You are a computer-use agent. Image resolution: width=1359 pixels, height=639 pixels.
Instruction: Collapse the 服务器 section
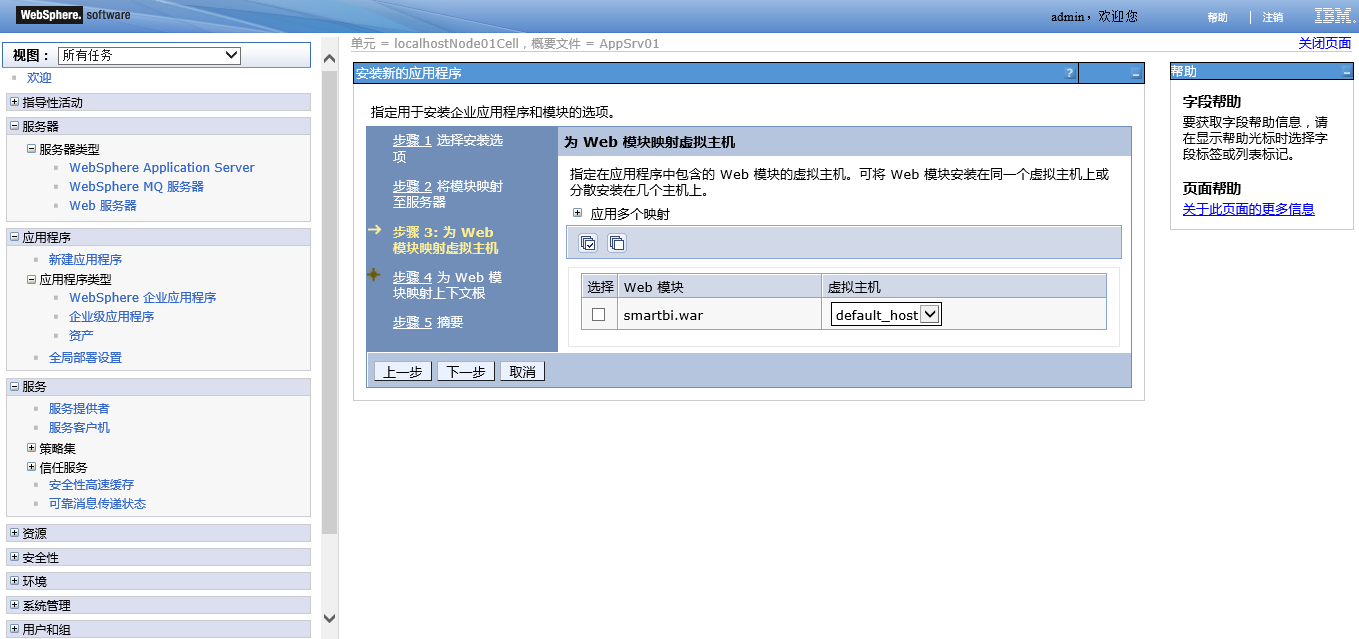tap(14, 126)
